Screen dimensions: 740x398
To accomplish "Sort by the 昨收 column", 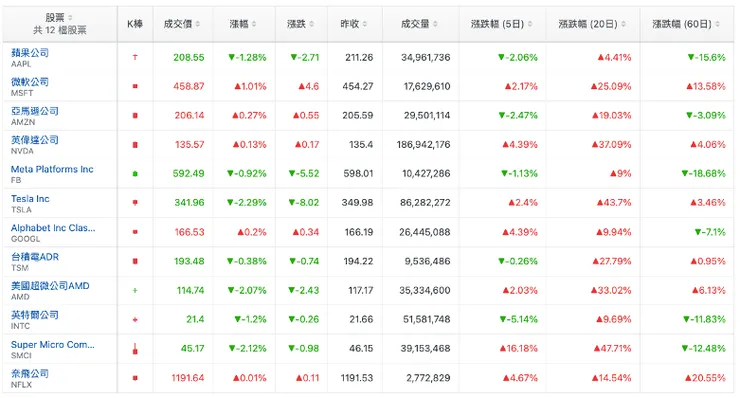I will tap(354, 24).
